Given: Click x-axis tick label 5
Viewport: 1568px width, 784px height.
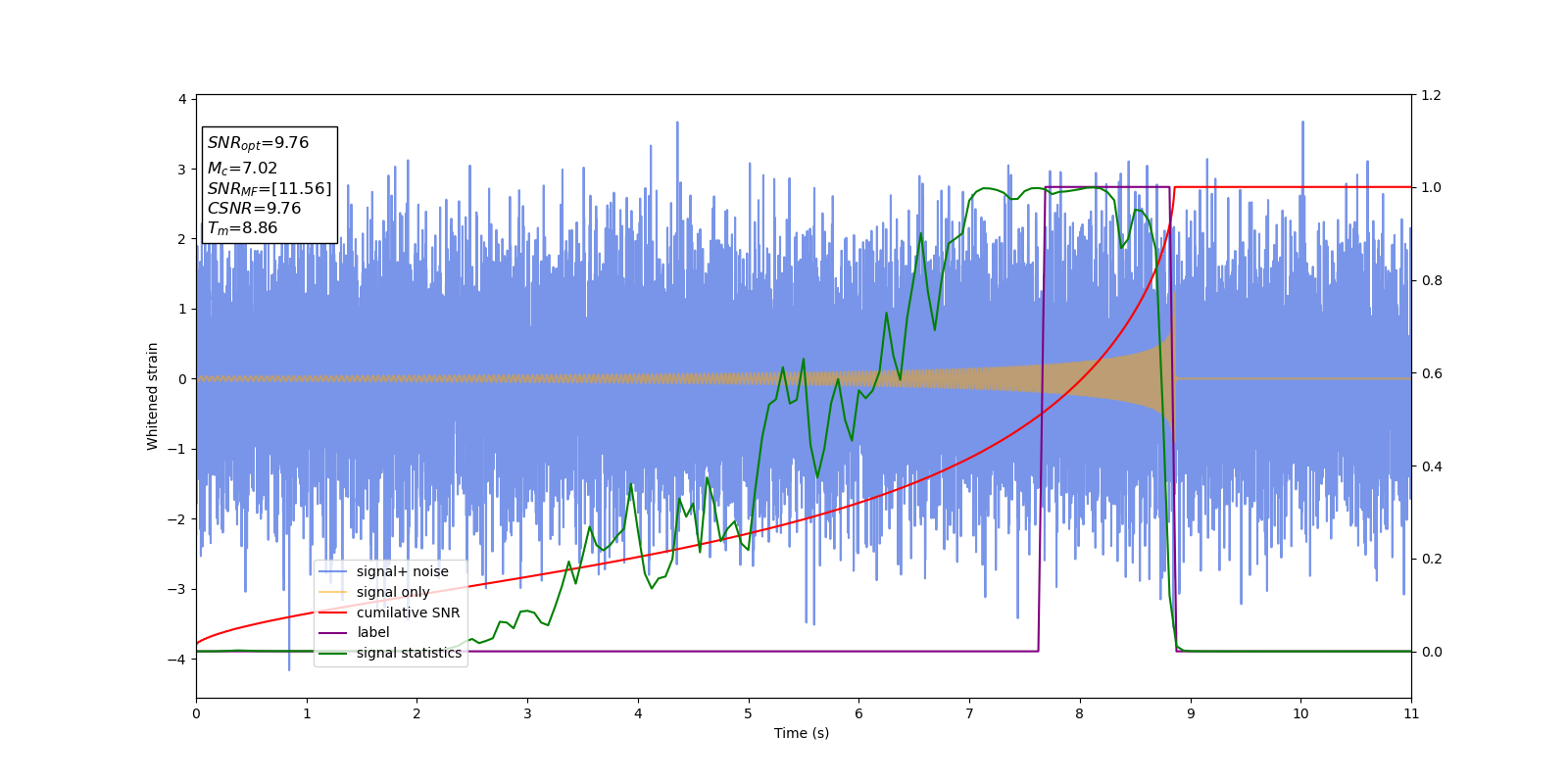Looking at the screenshot, I should pos(749,713).
